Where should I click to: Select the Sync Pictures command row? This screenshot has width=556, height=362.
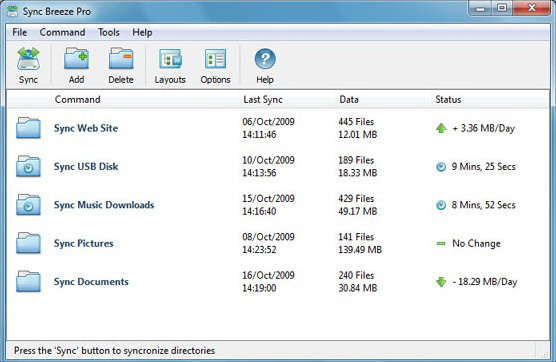point(278,243)
